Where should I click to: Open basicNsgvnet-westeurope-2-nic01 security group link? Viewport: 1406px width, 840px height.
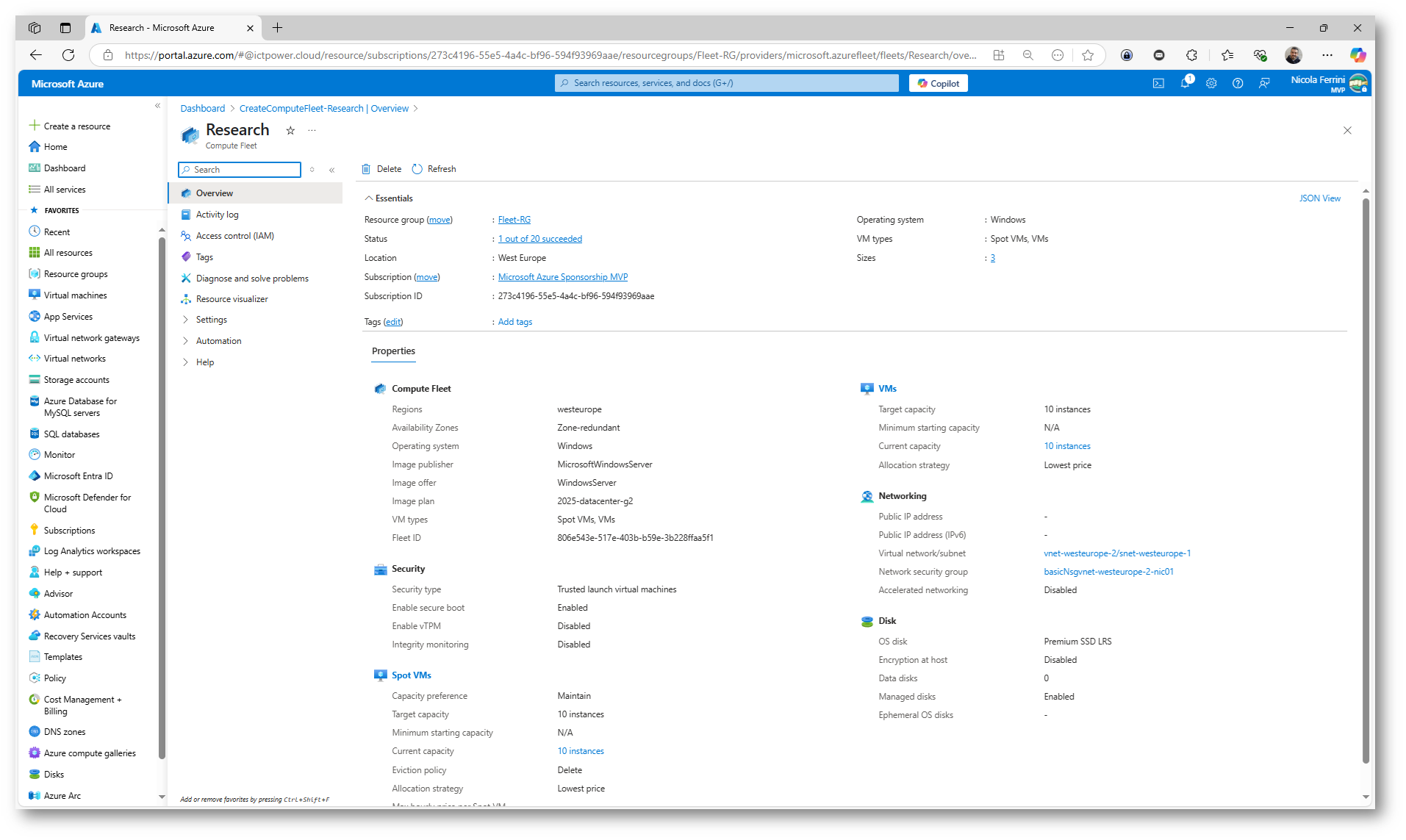point(1108,572)
